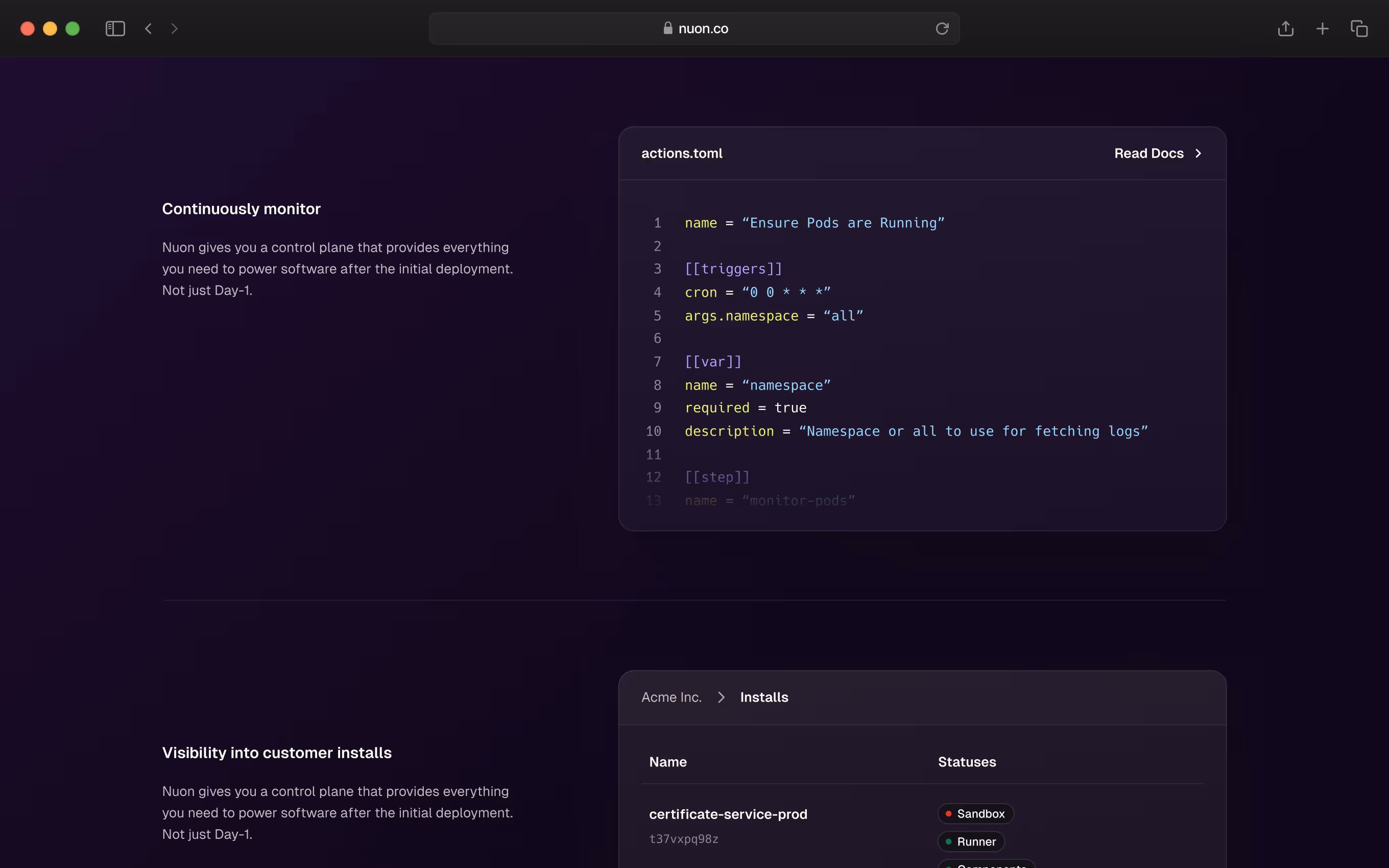
Task: Click the chevron next to Read Docs
Action: 1198,153
